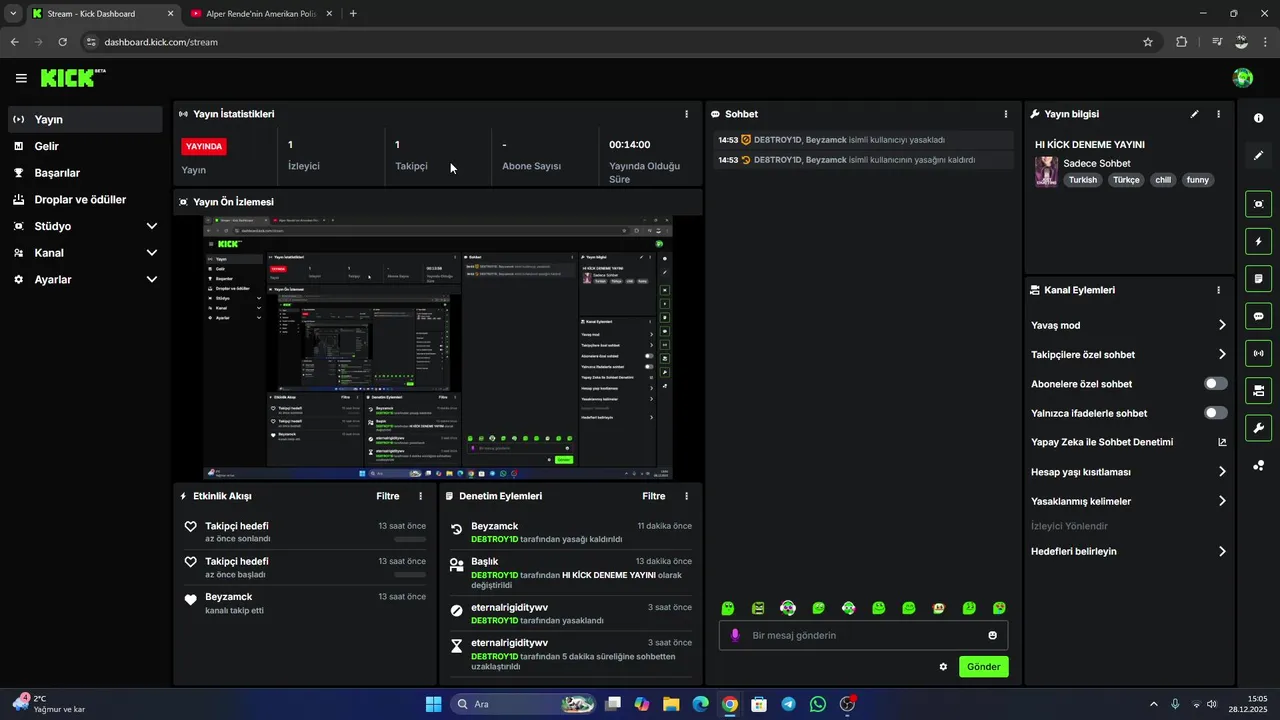
Task: Insert the angry square-faced emote
Action: pos(758,608)
